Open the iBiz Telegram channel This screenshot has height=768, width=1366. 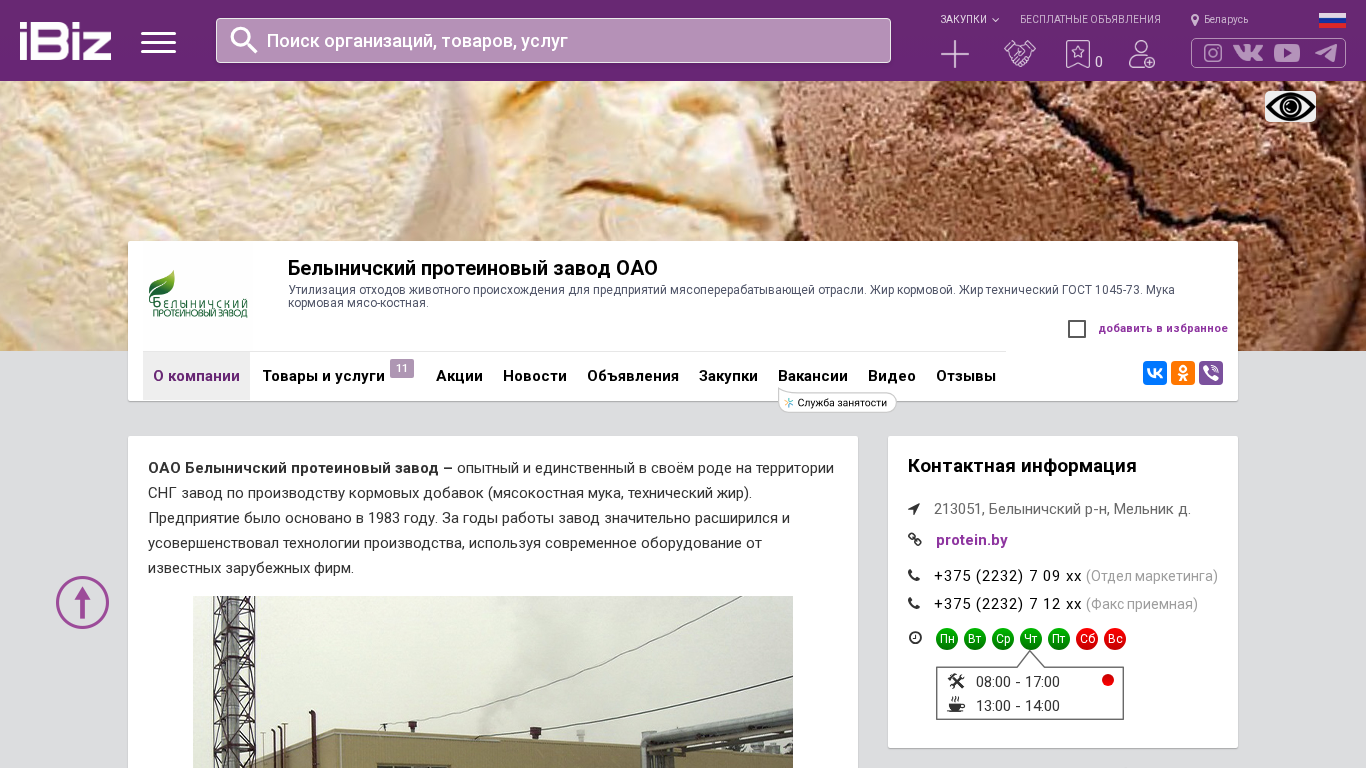(x=1326, y=53)
